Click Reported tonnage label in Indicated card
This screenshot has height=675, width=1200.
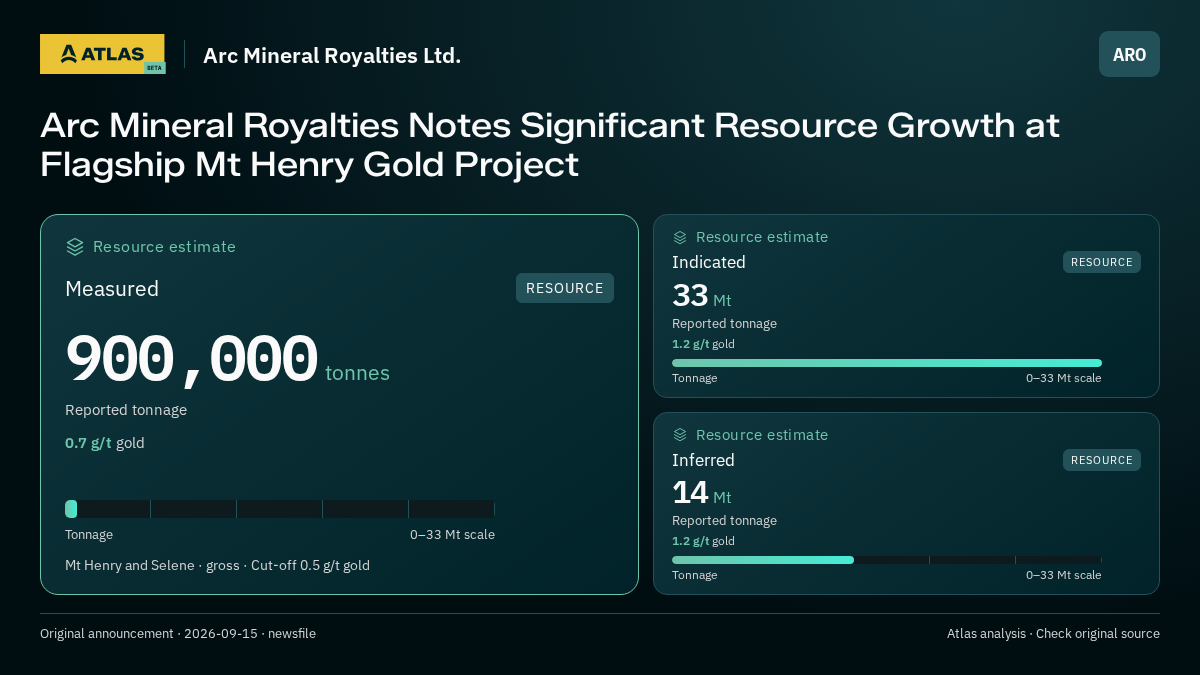pos(724,324)
